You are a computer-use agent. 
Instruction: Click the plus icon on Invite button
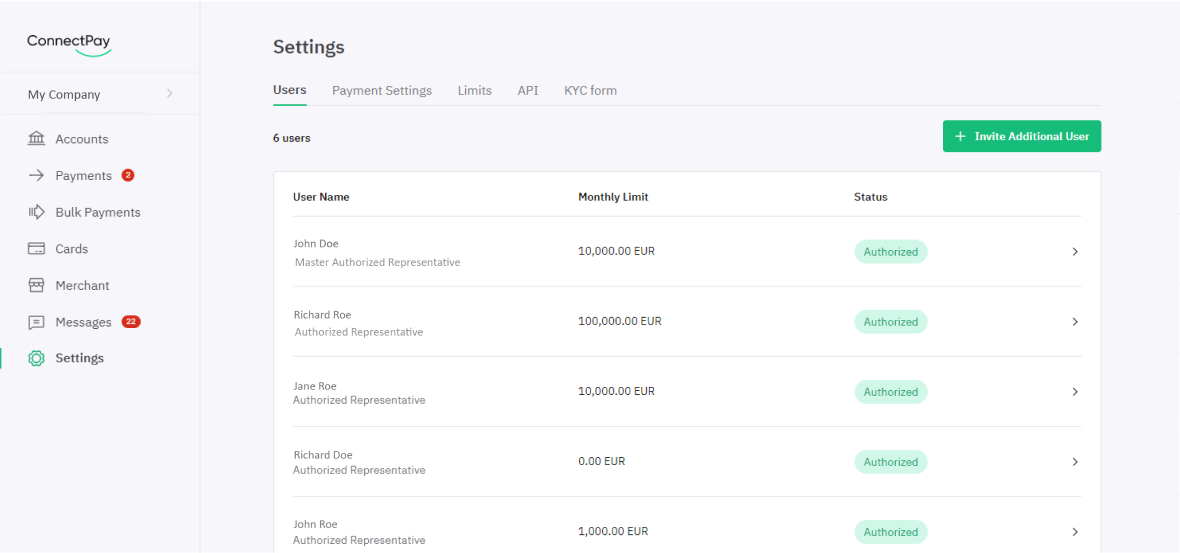coord(960,136)
